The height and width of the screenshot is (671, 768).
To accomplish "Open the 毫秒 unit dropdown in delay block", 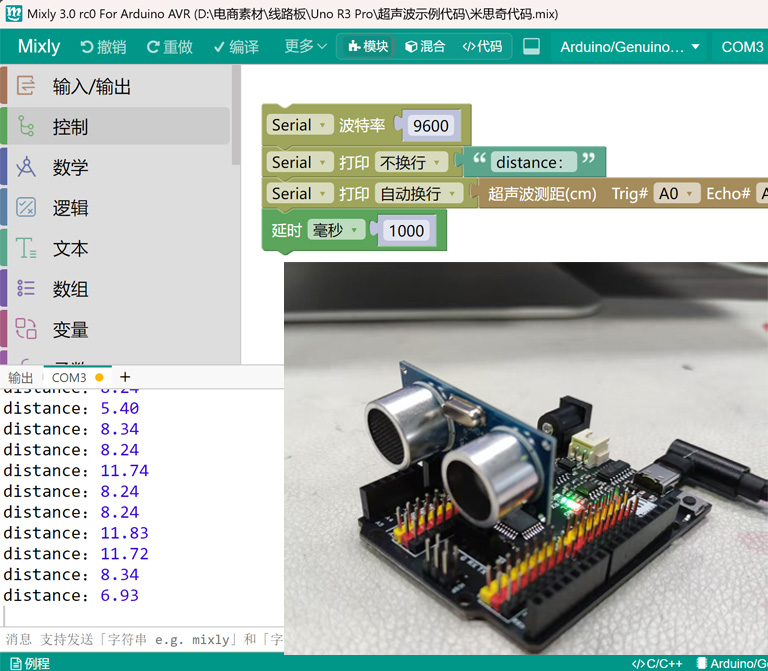I will [334, 230].
